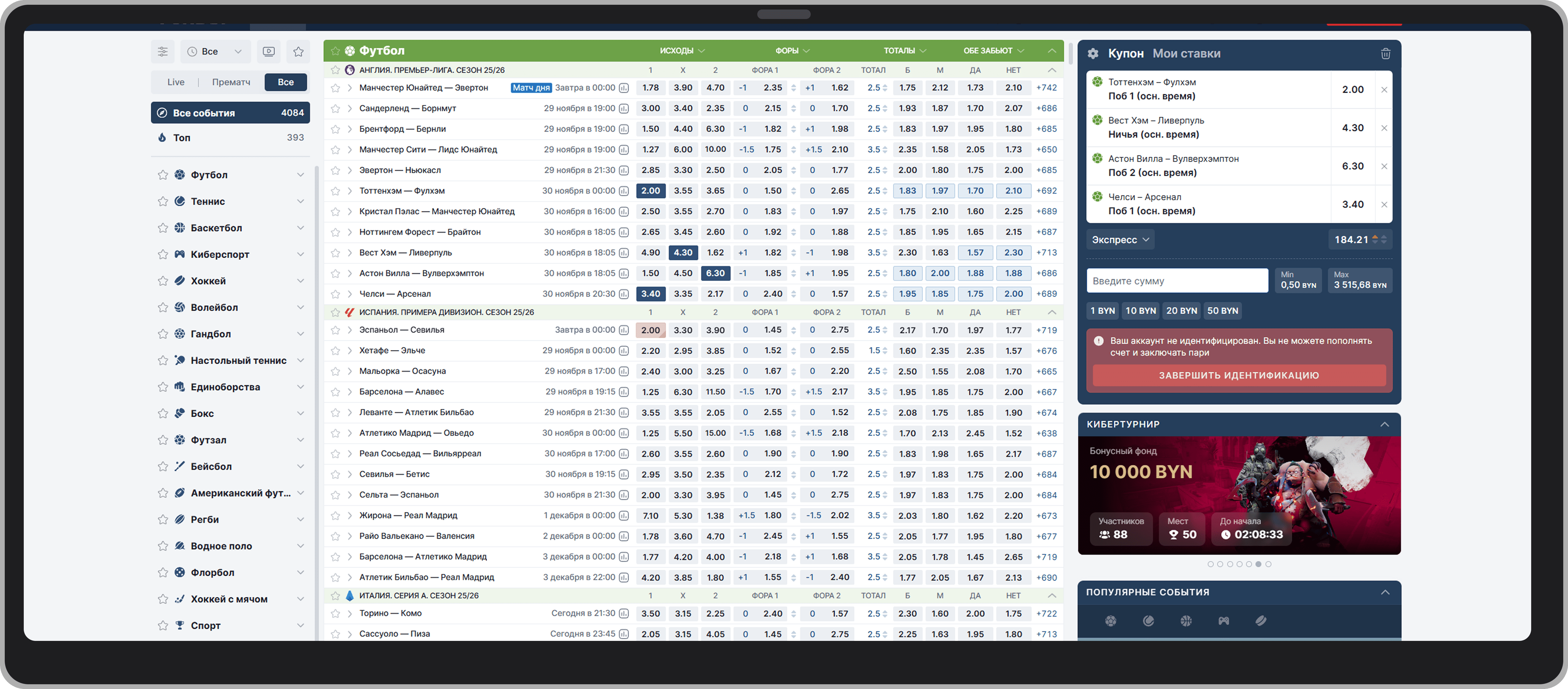
Task: Click the sixth carousel dot under Кибертурнир banner
Action: pos(1258,564)
